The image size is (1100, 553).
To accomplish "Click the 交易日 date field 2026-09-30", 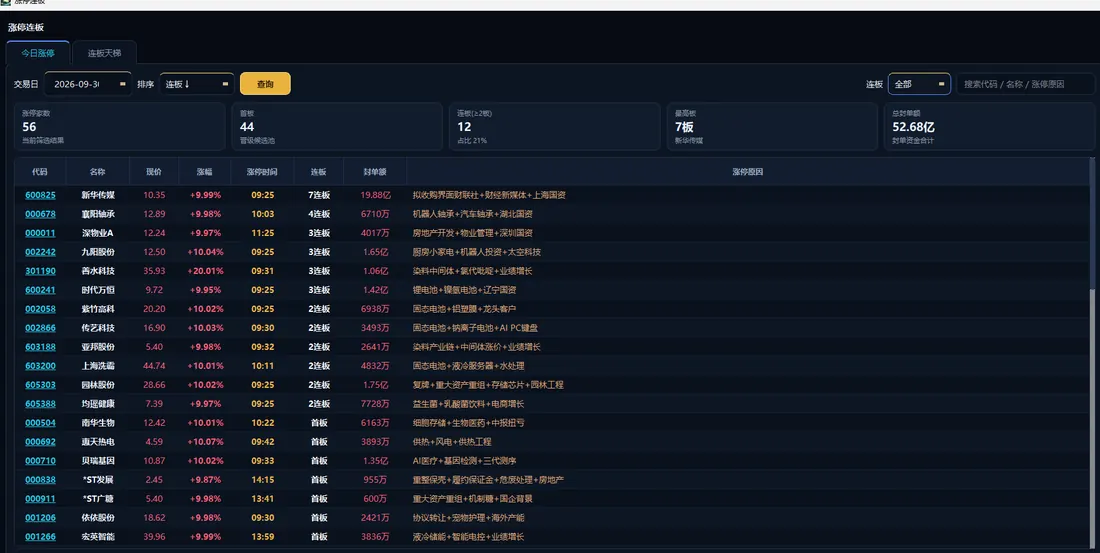I will coord(88,84).
